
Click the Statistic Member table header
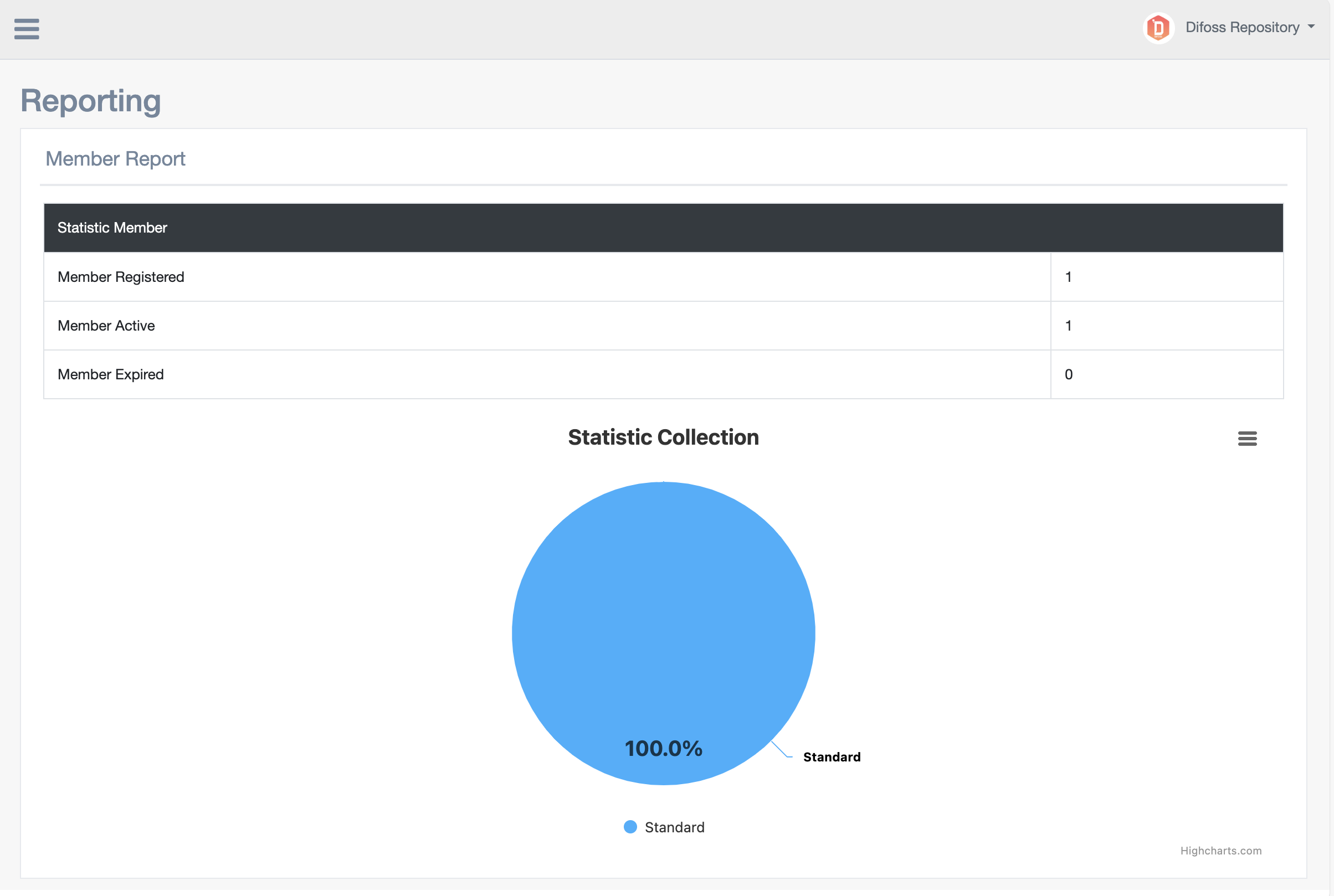click(x=112, y=228)
